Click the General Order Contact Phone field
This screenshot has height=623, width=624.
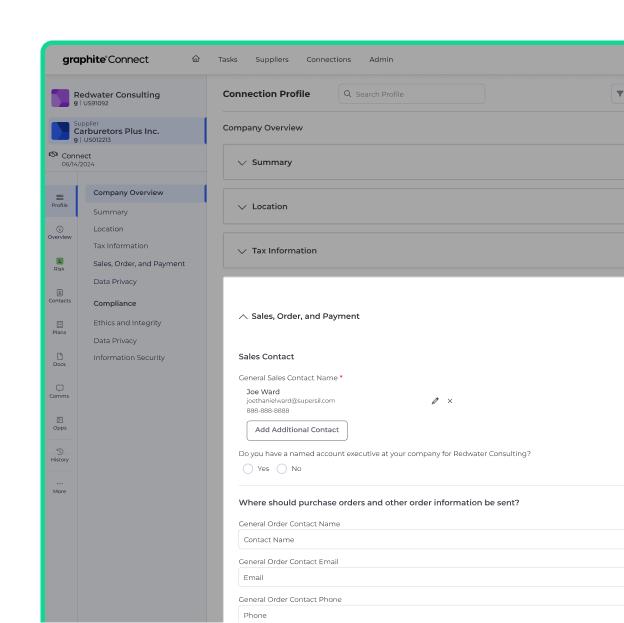coord(431,614)
